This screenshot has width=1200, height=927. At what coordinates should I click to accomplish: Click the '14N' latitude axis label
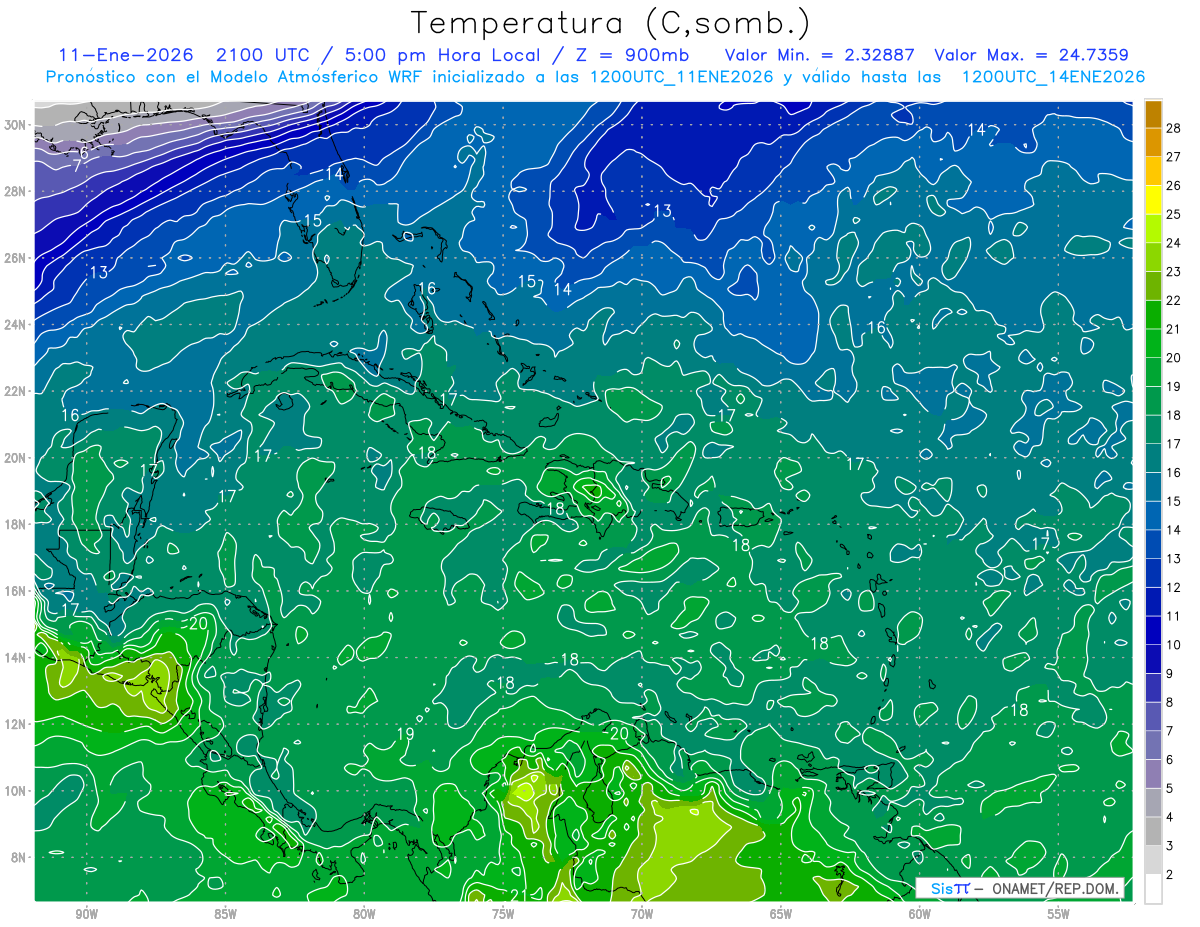[17, 657]
